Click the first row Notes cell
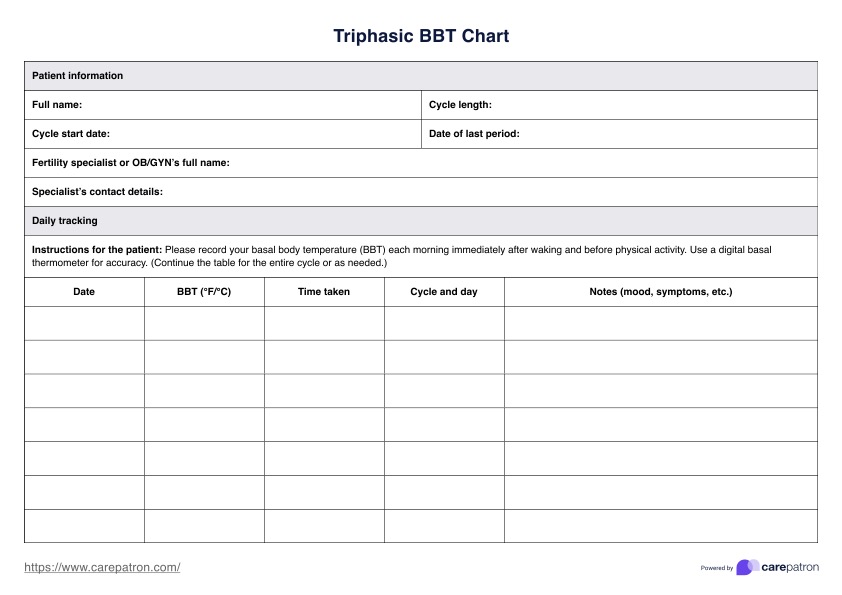Viewport: 842px width, 595px height. pos(660,323)
